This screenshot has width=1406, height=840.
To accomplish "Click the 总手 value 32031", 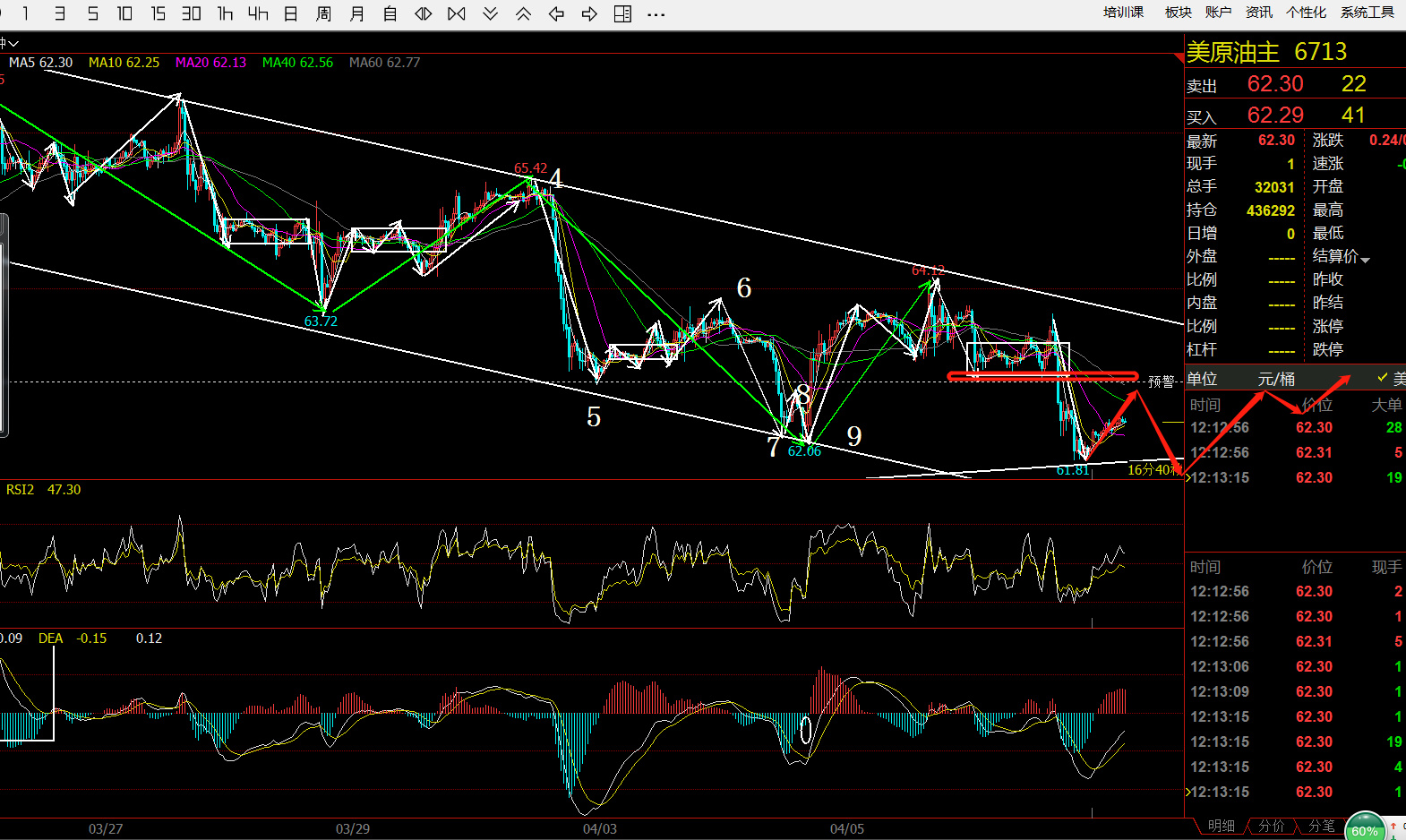I will coord(1273,187).
